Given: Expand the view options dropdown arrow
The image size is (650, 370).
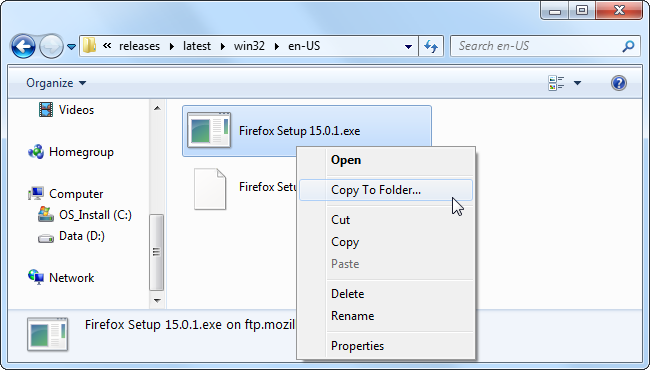Looking at the screenshot, I should pos(577,83).
